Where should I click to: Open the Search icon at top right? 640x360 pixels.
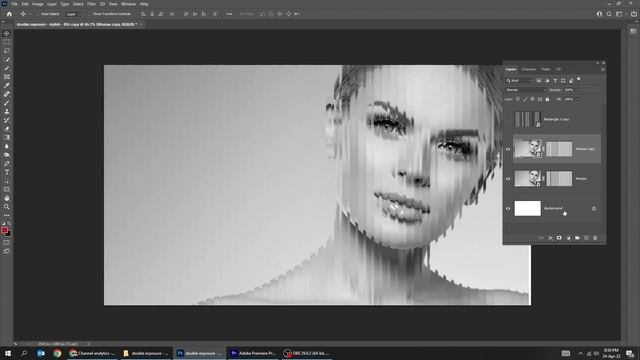click(x=609, y=14)
